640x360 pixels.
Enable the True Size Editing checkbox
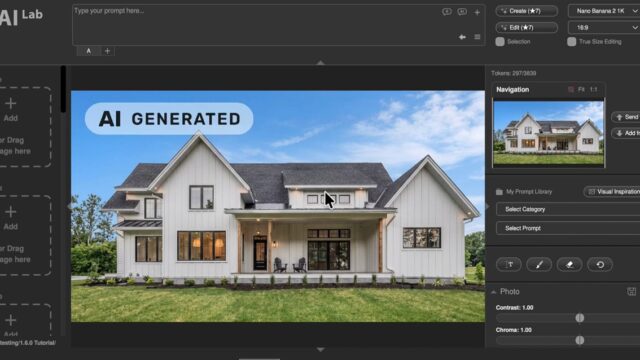coord(571,42)
